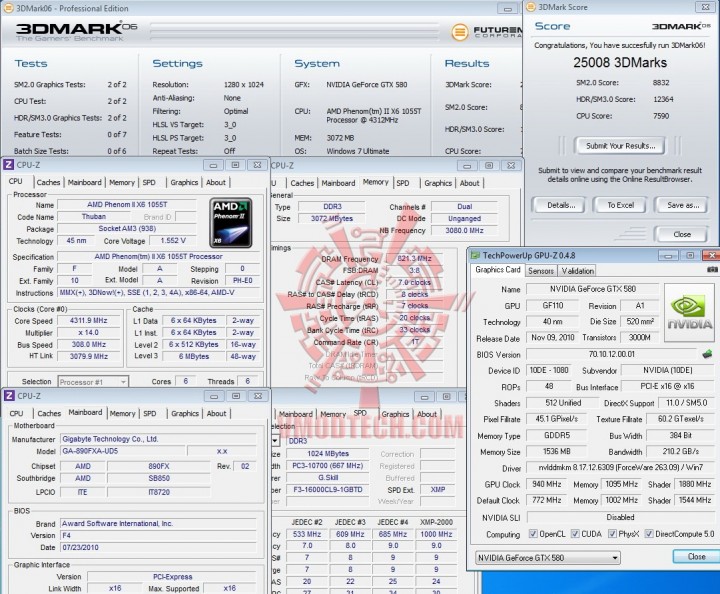Switch to Caches tab in the CPU-Z processor window

click(48, 182)
